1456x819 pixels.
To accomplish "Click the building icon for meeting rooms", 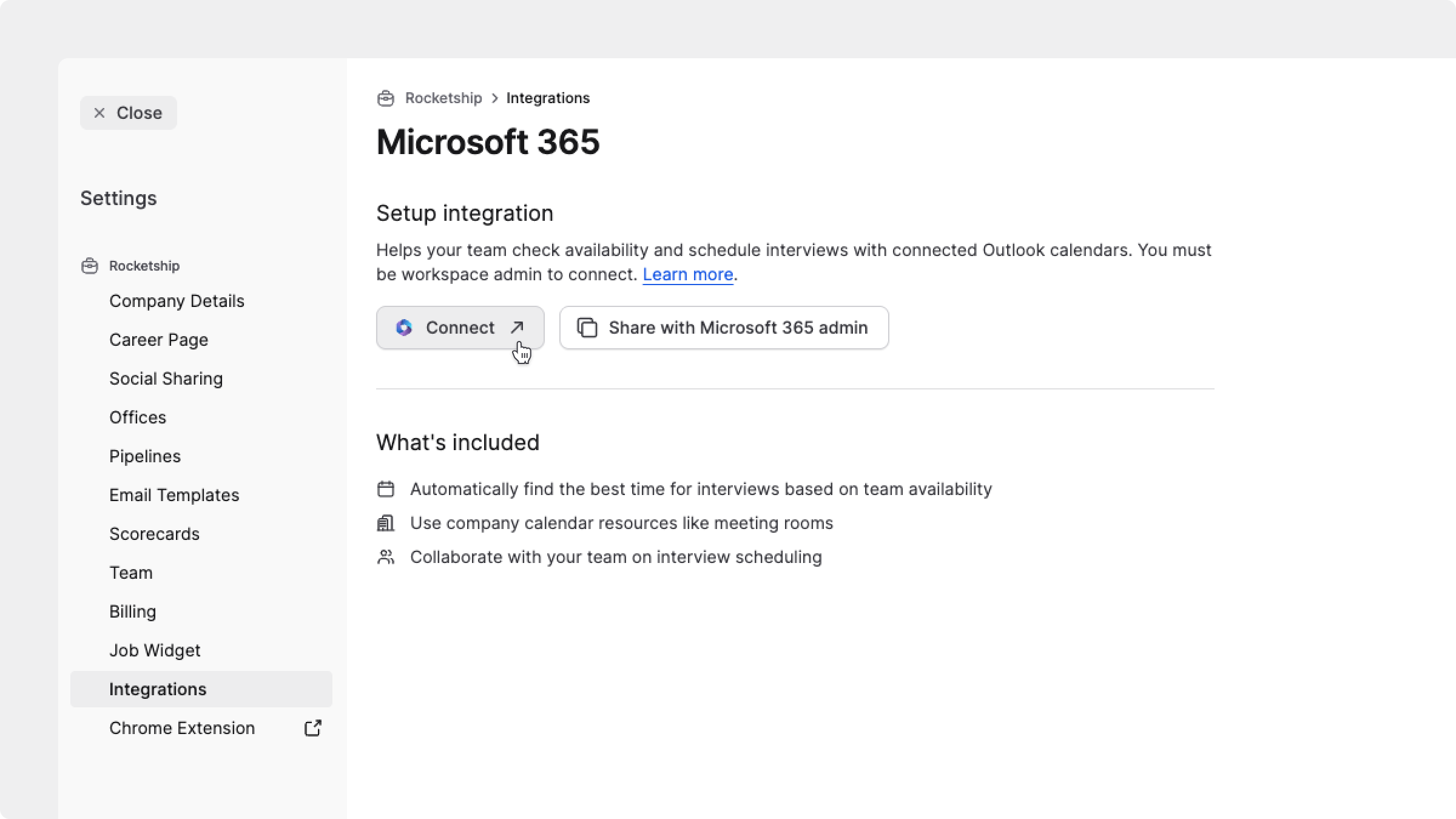I will (x=386, y=523).
